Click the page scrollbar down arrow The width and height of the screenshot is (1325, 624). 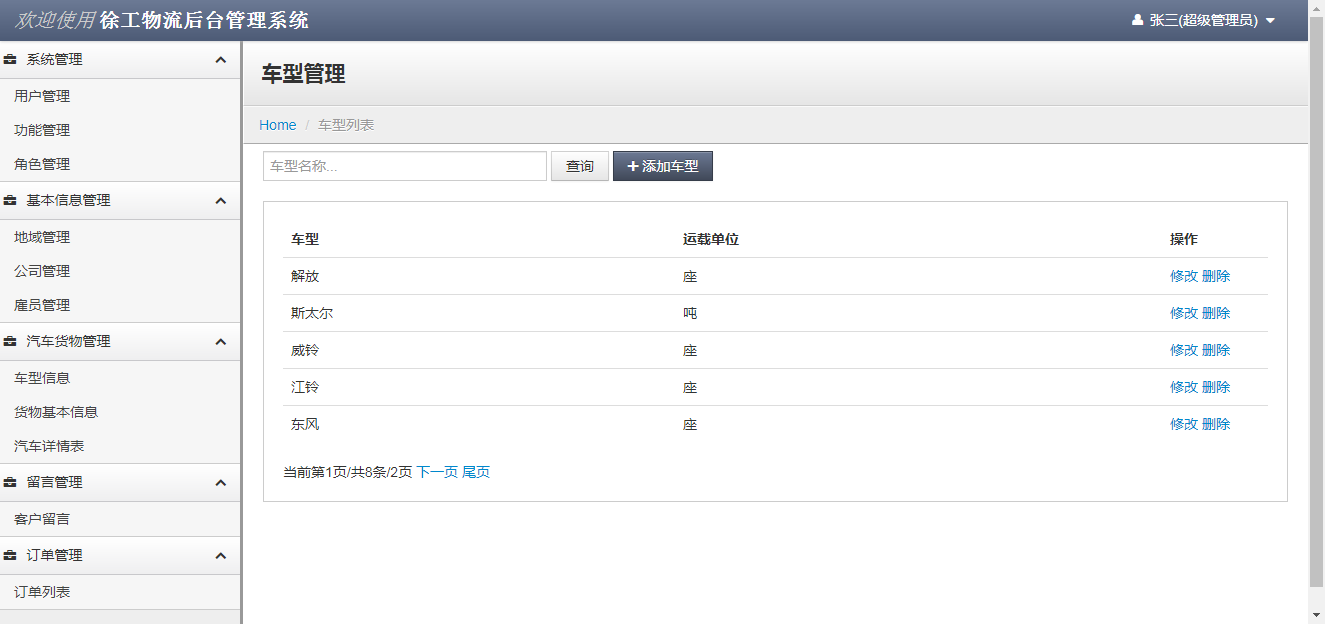coord(1316,614)
